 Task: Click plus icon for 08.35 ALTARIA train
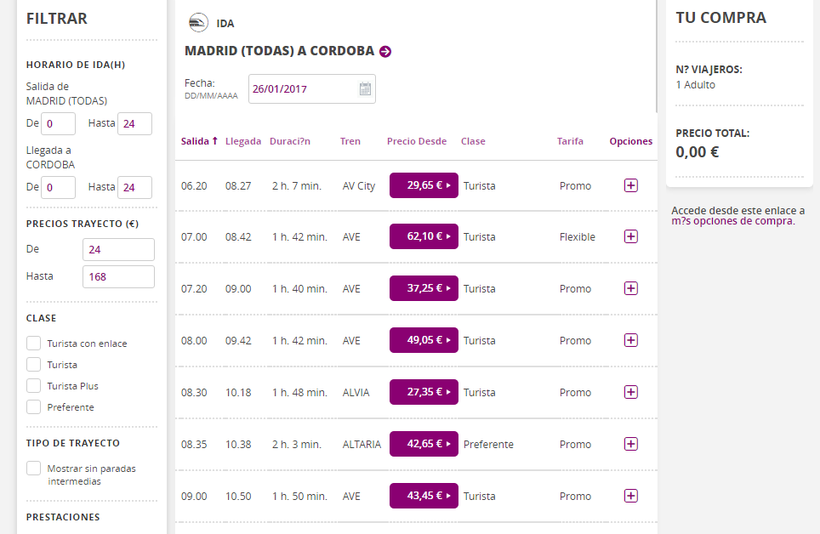tap(630, 444)
